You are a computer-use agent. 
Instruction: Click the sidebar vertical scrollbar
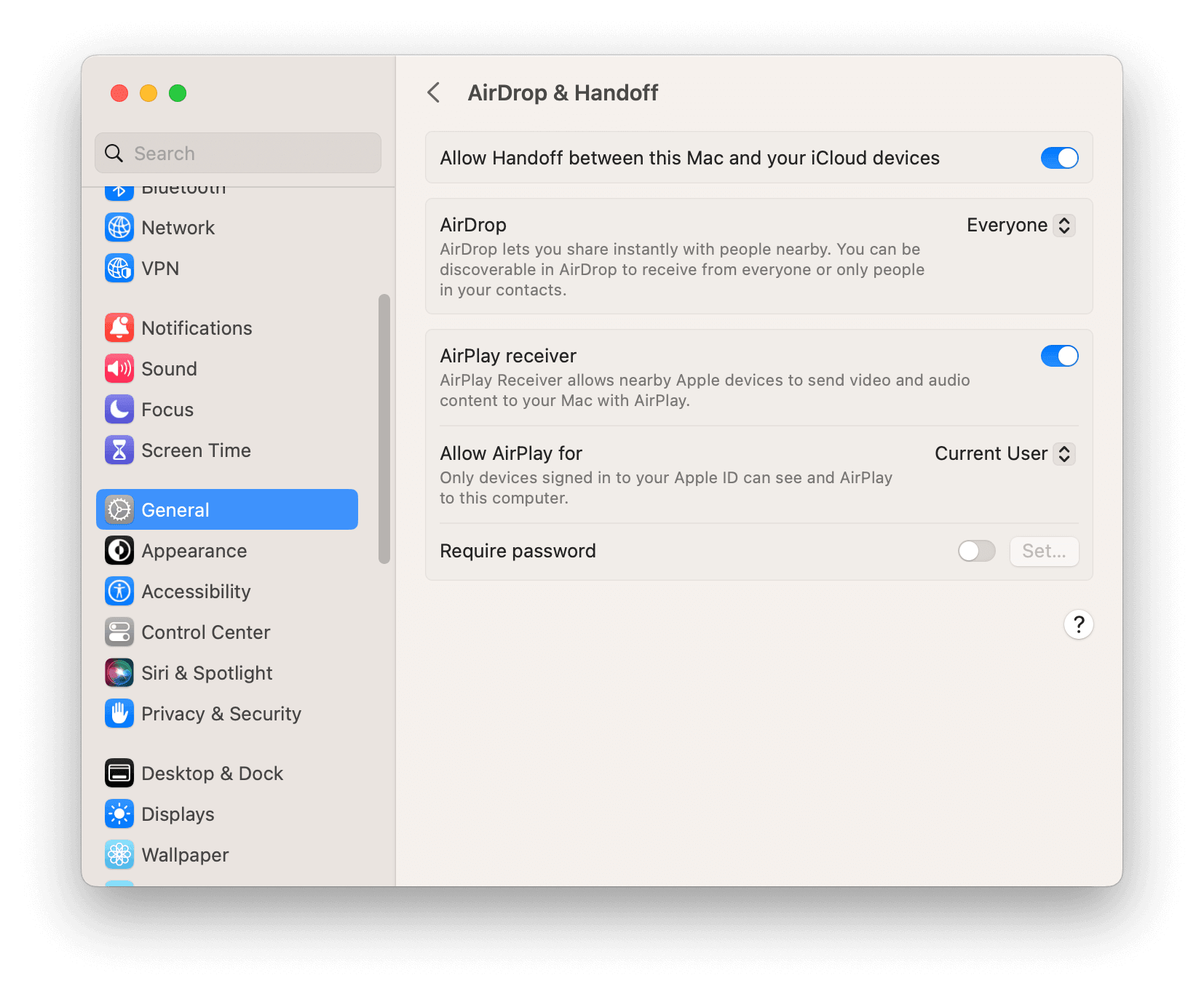coord(384,429)
